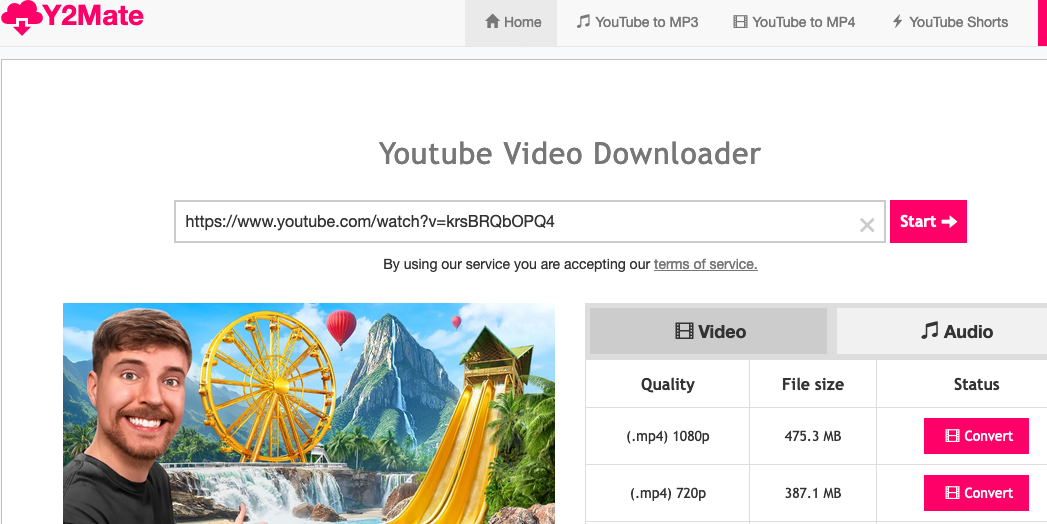Viewport: 1047px width, 524px height.
Task: Click the Quality column header
Action: click(668, 384)
